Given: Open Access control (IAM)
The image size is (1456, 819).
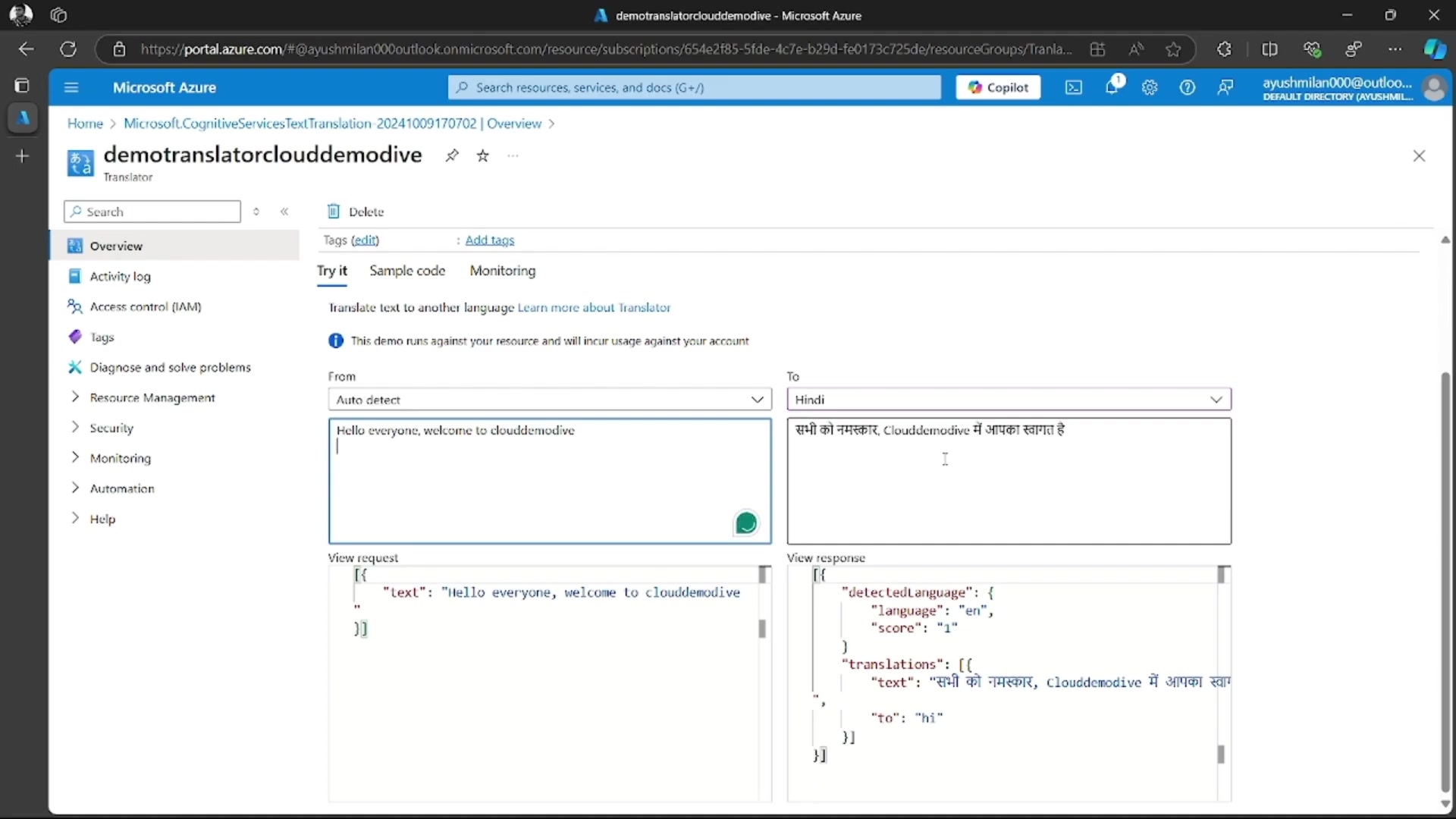Looking at the screenshot, I should 145,306.
